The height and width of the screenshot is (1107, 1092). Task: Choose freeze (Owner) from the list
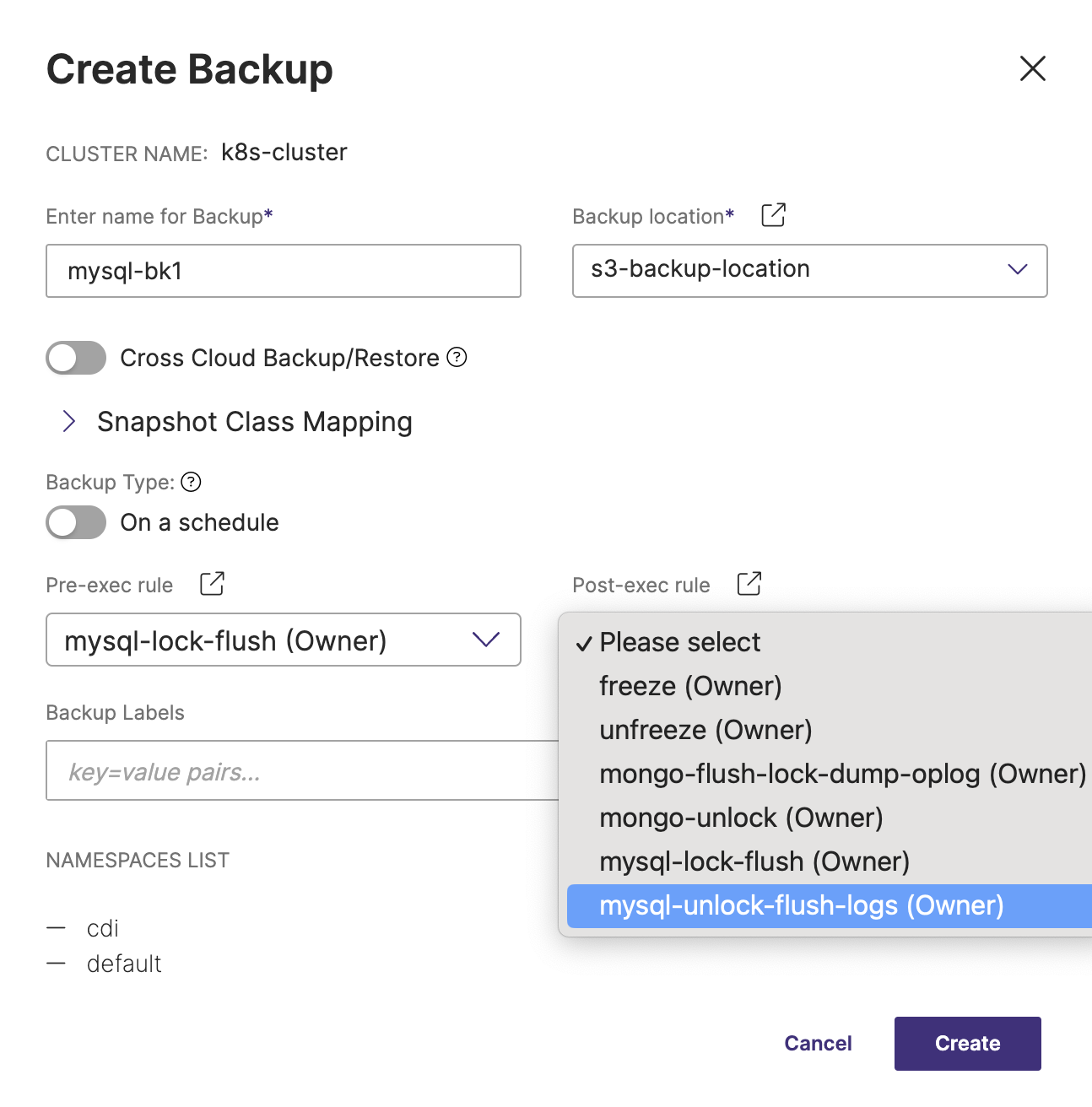coord(690,686)
